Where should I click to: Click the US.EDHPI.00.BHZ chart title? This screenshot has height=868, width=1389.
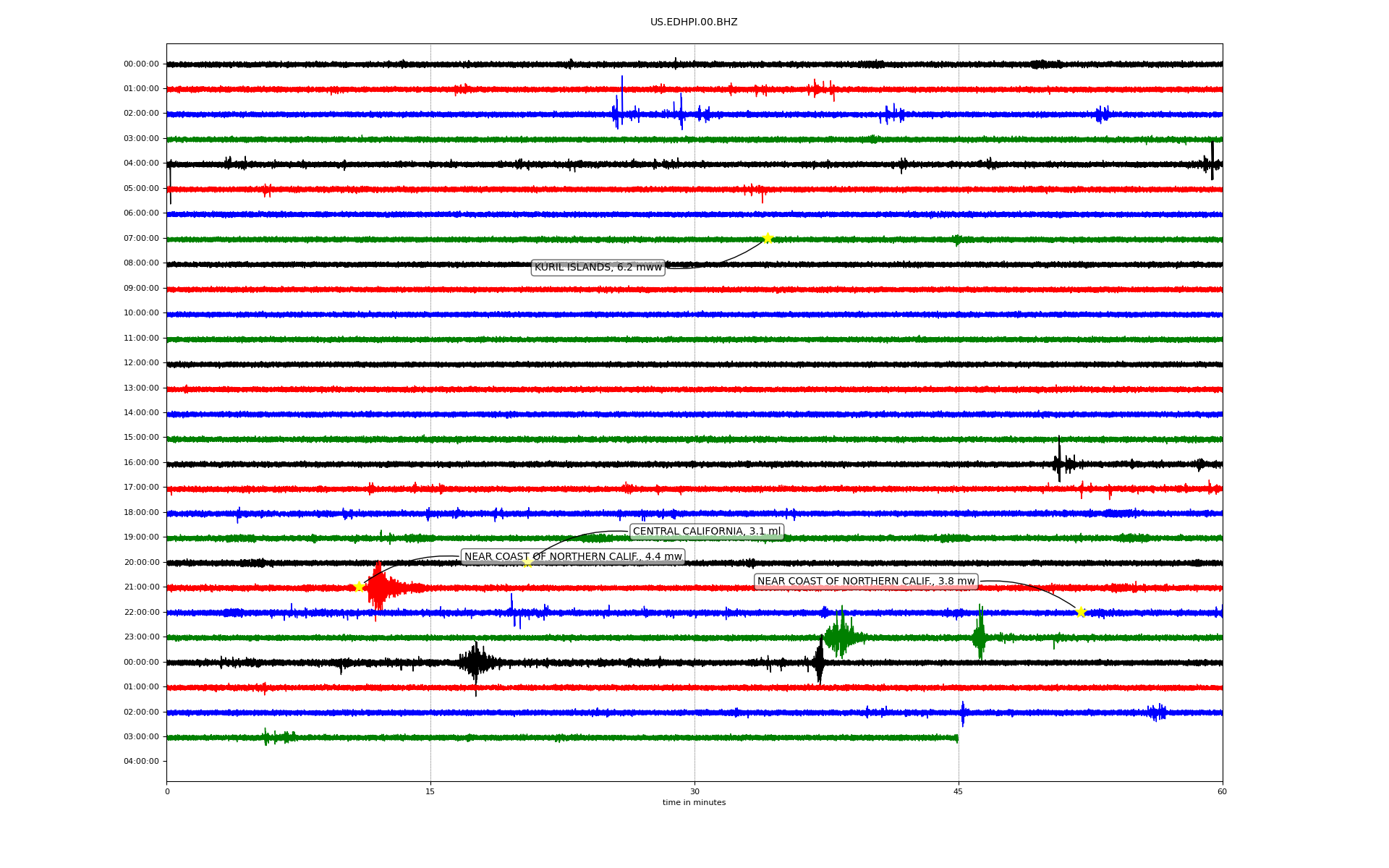[x=693, y=22]
